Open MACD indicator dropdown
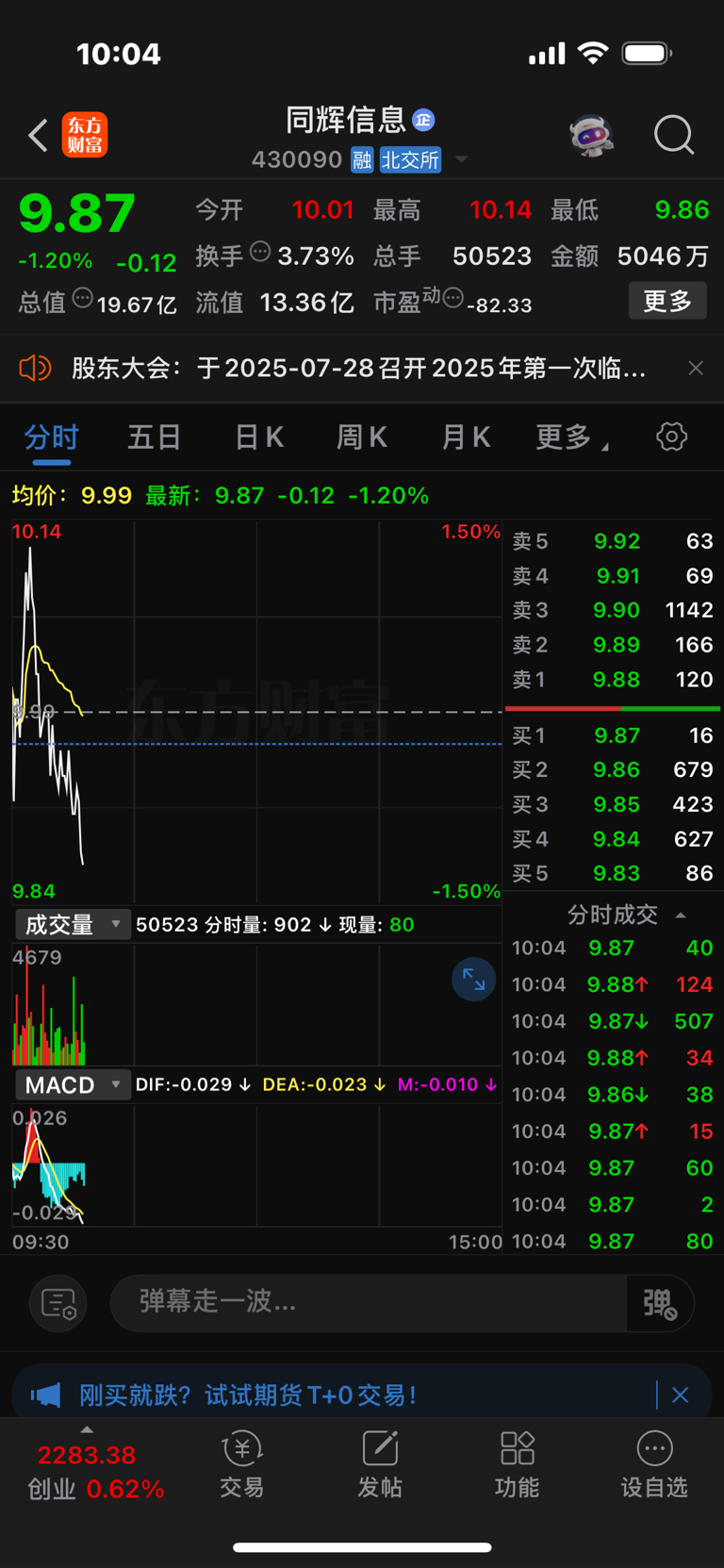Viewport: 724px width, 1568px height. [x=73, y=1085]
